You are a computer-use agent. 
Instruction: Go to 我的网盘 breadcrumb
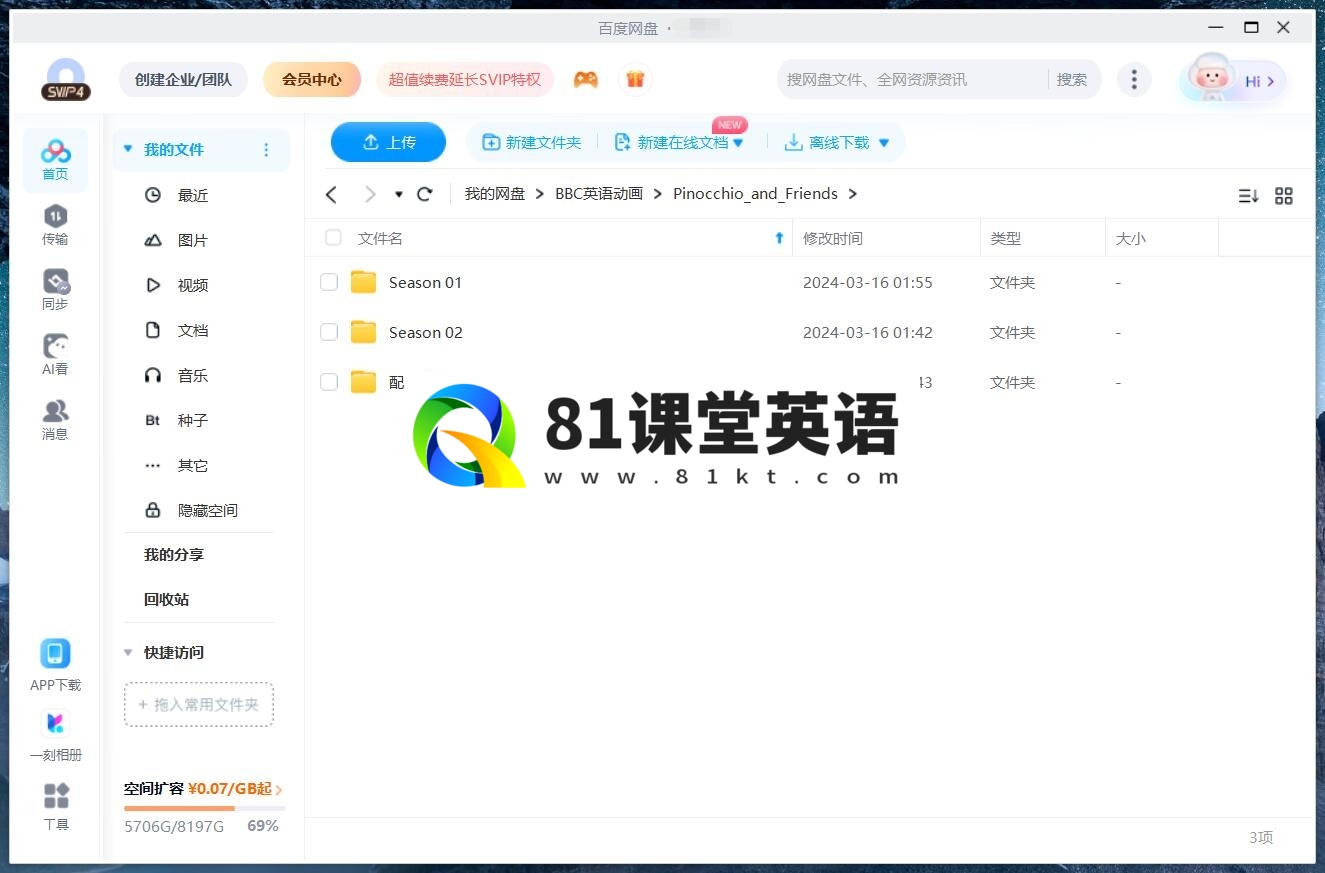[x=495, y=194]
